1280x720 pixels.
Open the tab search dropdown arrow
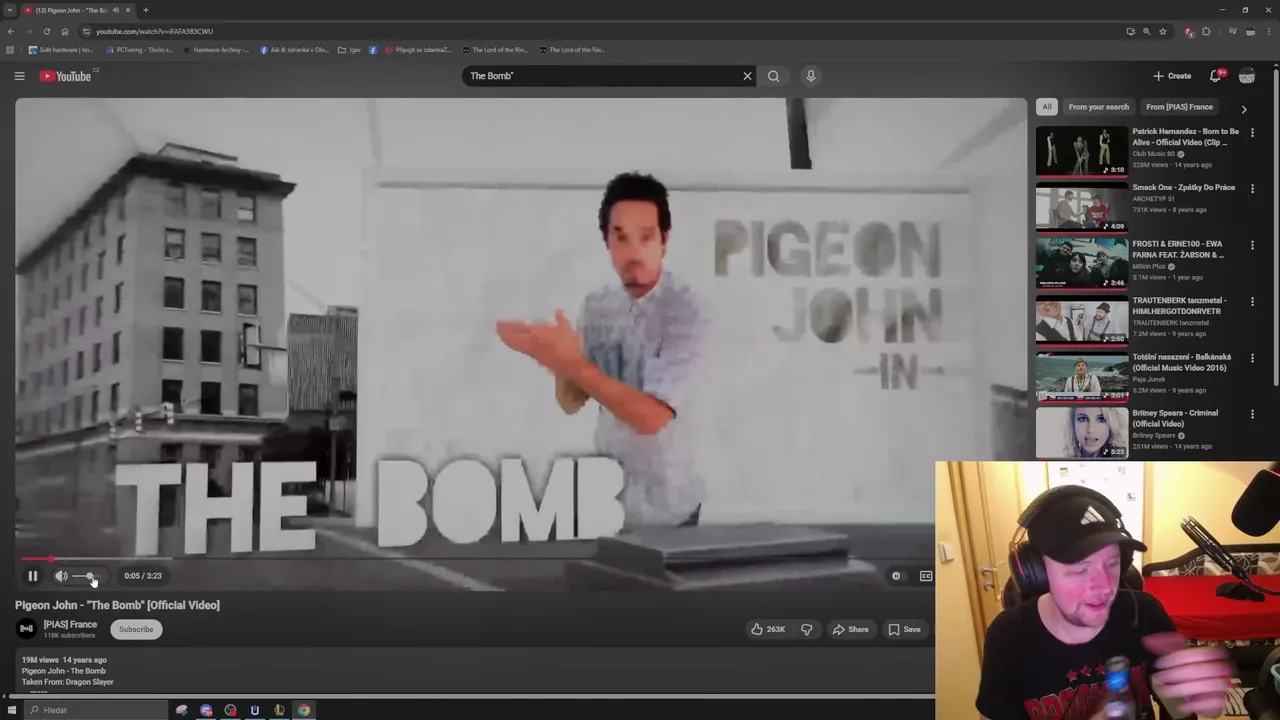[x=9, y=10]
